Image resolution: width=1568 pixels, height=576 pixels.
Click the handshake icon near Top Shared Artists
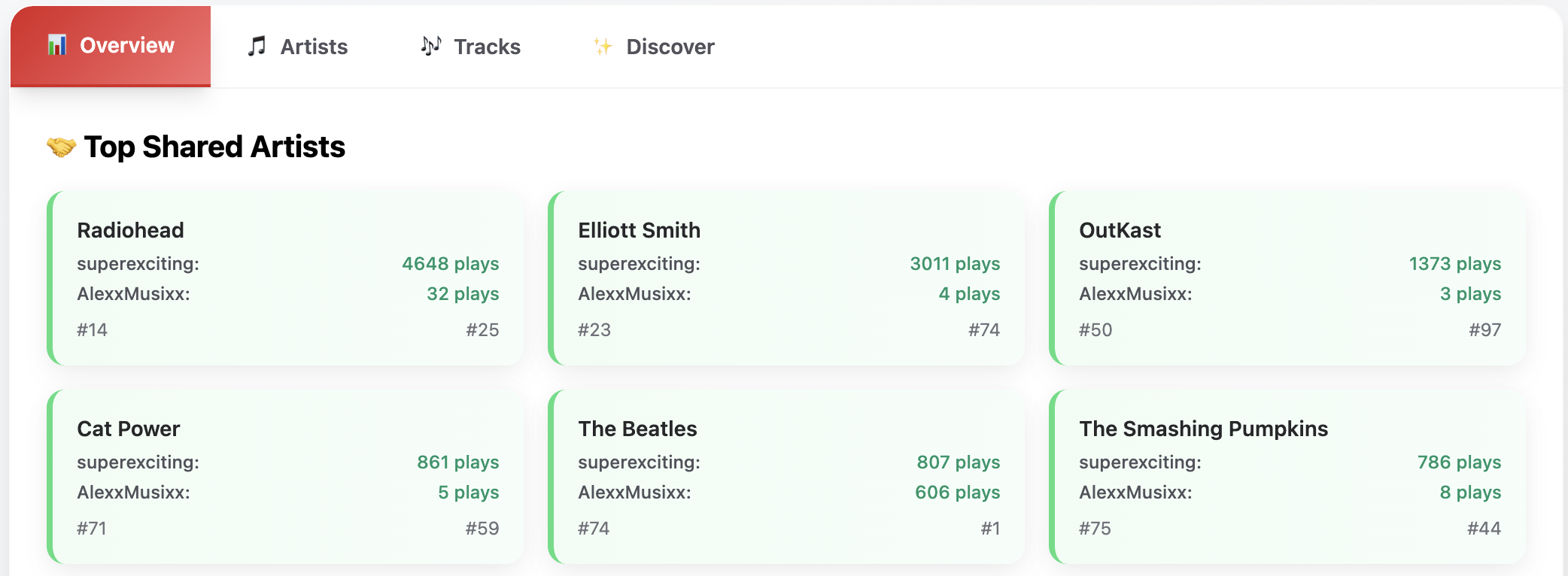point(62,147)
